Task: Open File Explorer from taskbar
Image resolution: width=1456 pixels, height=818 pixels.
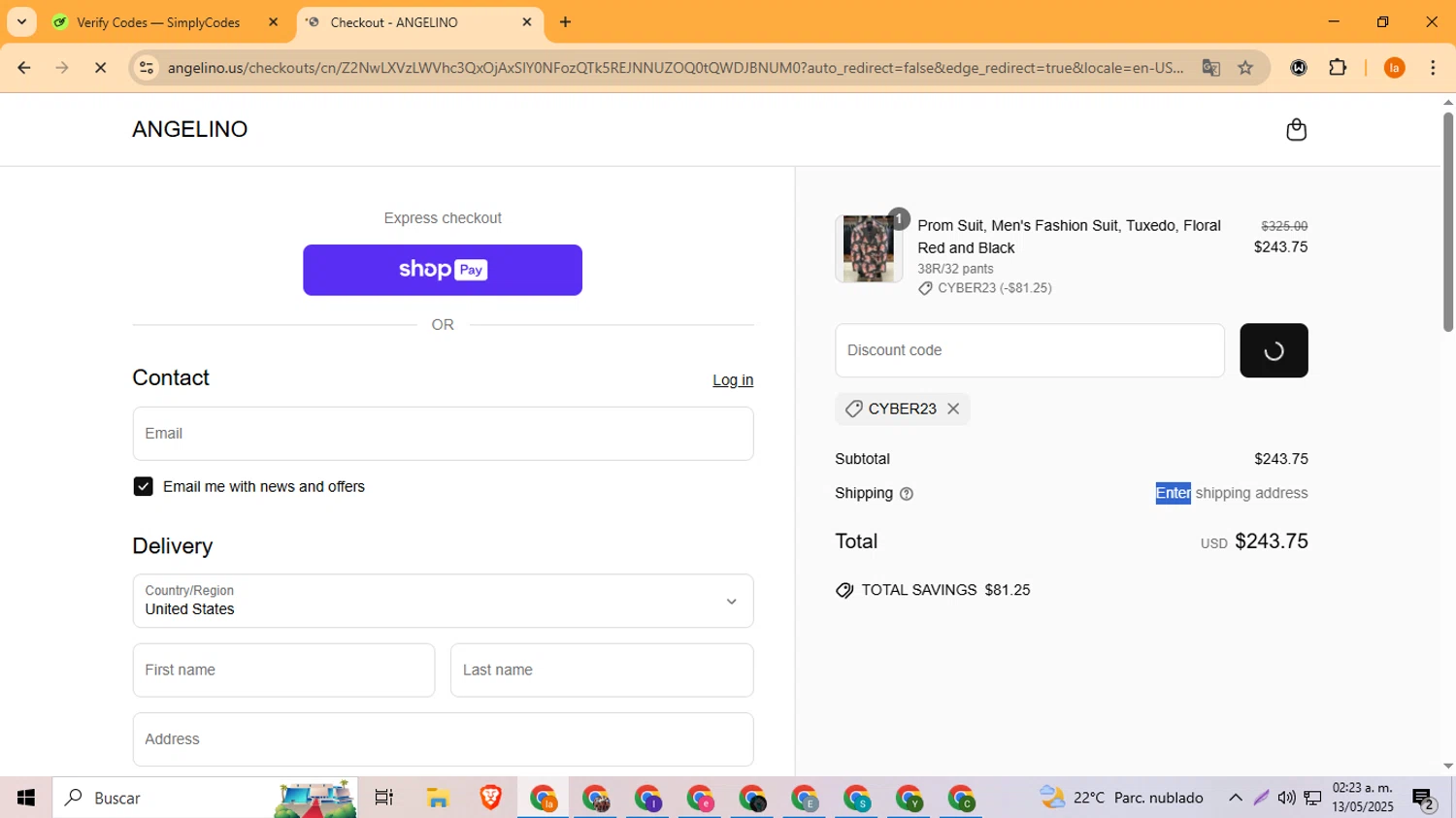Action: pyautogui.click(x=438, y=798)
